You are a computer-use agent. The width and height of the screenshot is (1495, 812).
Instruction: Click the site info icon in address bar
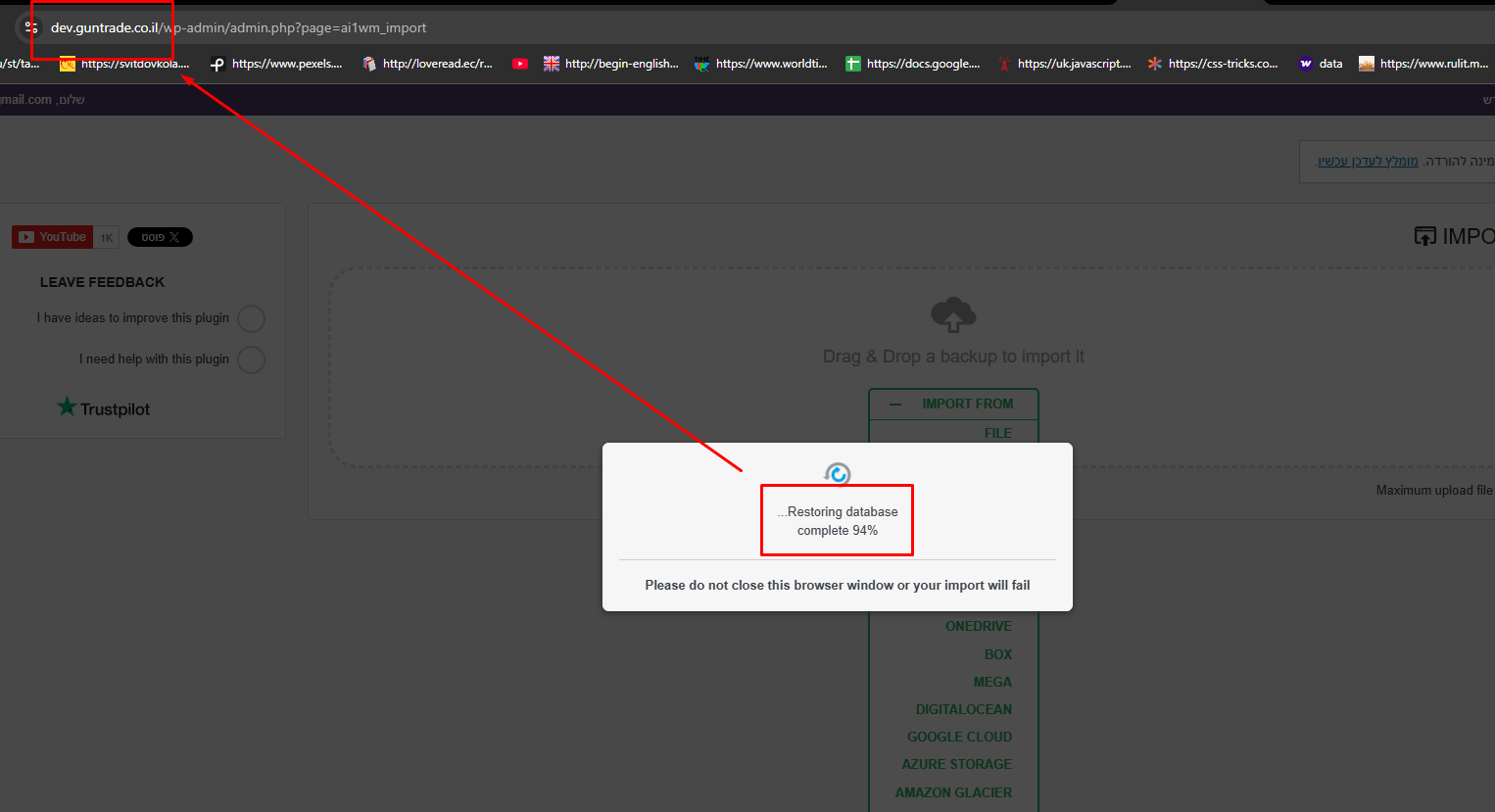[30, 27]
